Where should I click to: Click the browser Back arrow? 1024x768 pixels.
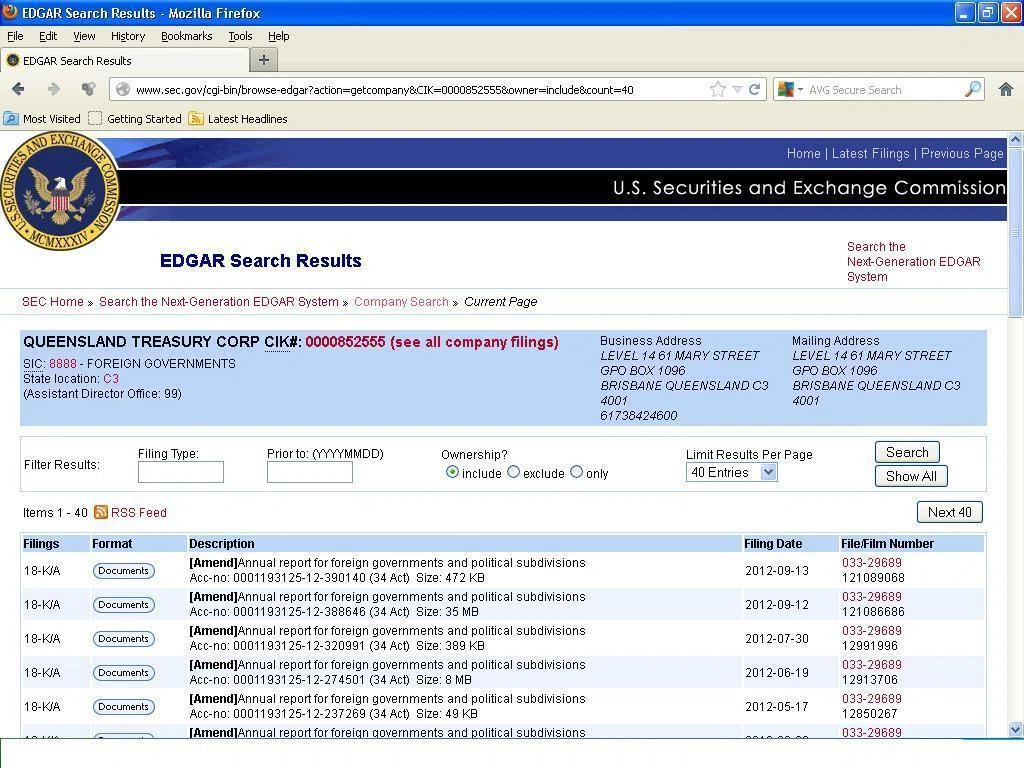(x=18, y=89)
